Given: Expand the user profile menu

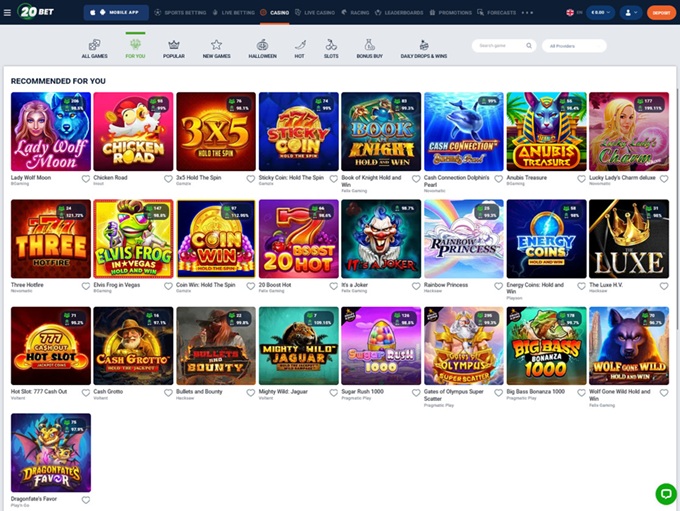Looking at the screenshot, I should click(x=631, y=13).
